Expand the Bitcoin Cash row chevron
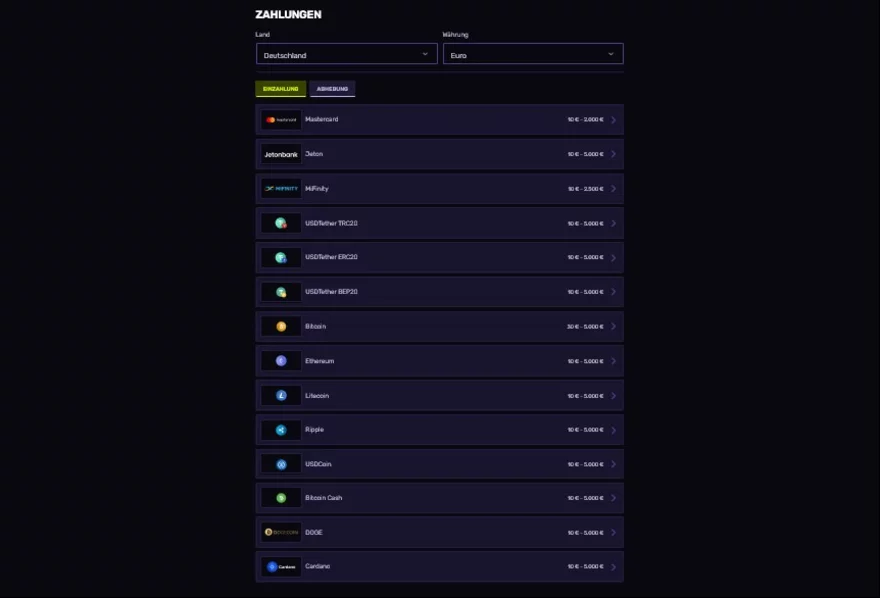 613,498
